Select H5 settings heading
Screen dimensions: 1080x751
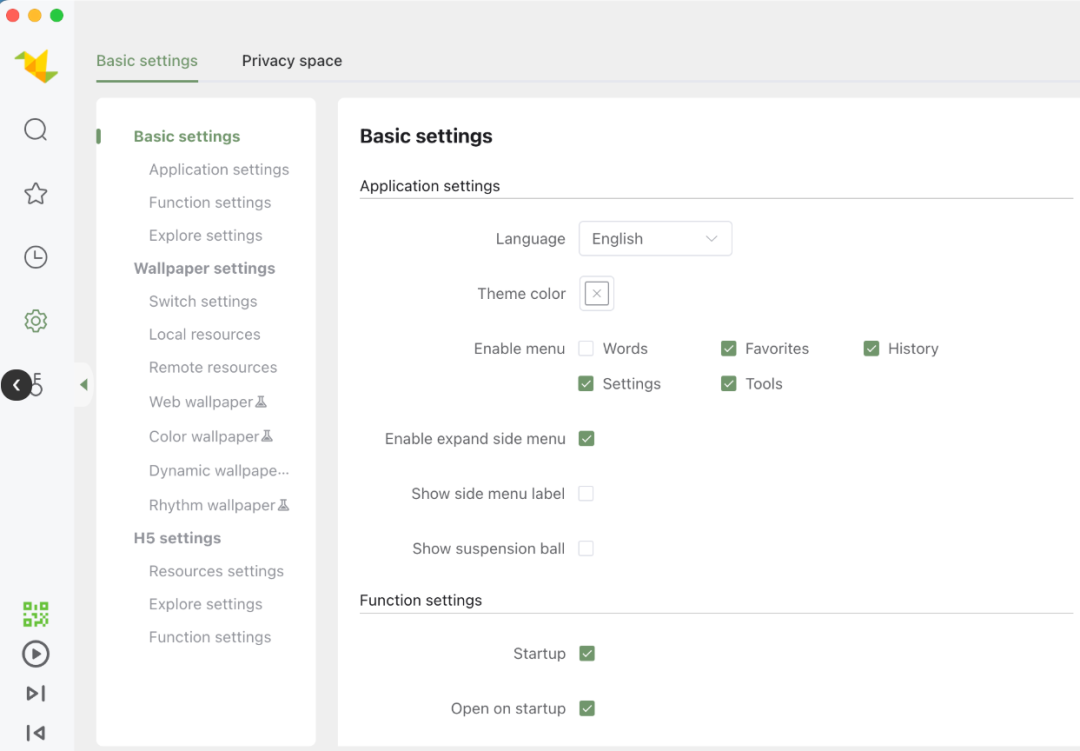(x=177, y=538)
